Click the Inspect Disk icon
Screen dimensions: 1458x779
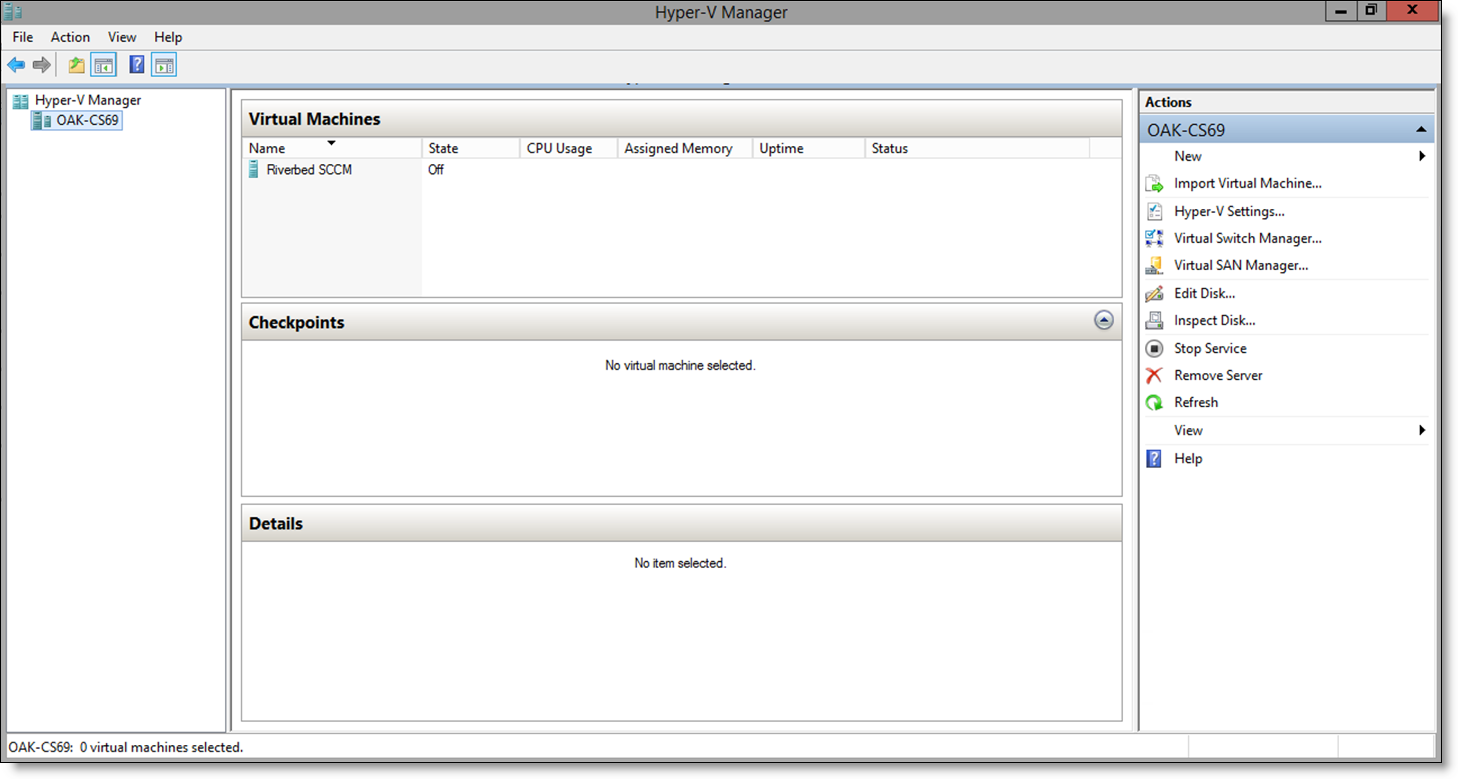tap(1154, 321)
